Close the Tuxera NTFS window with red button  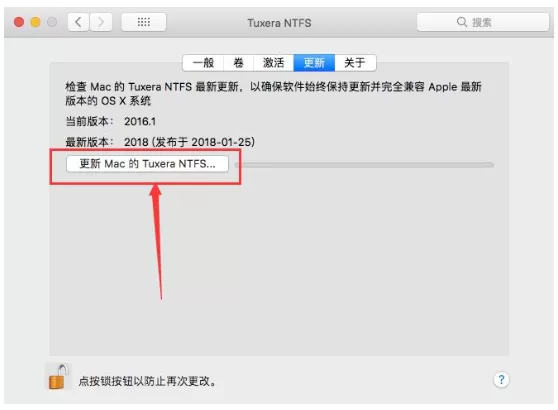click(x=19, y=22)
